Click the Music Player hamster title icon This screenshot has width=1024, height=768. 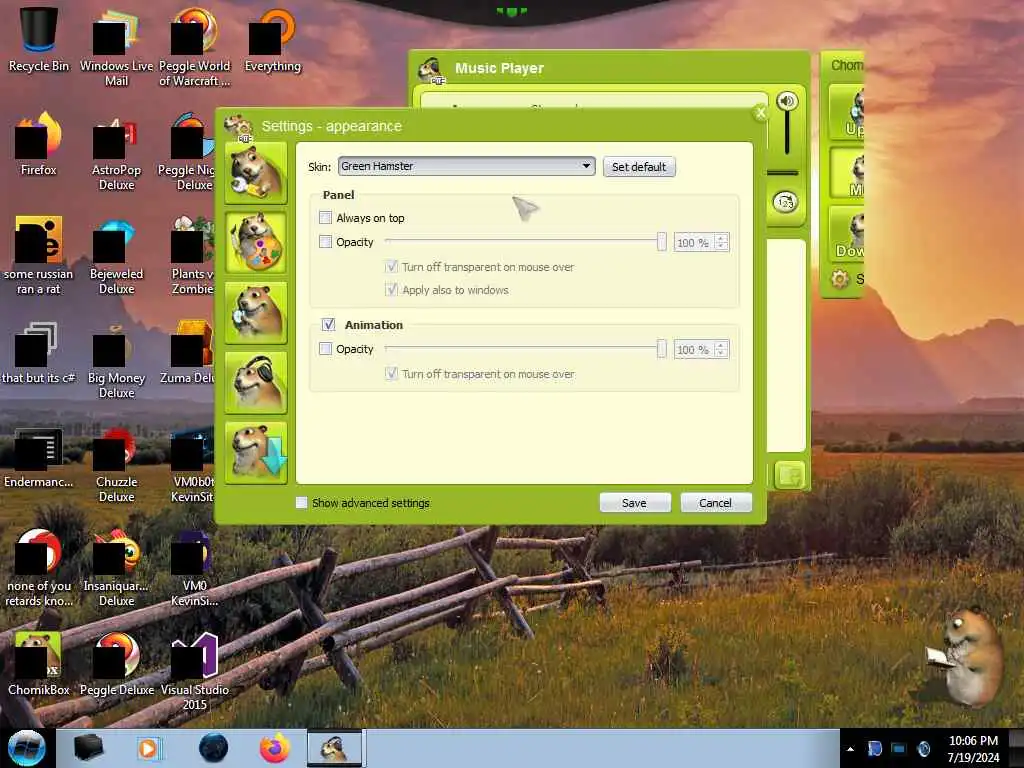coord(431,70)
